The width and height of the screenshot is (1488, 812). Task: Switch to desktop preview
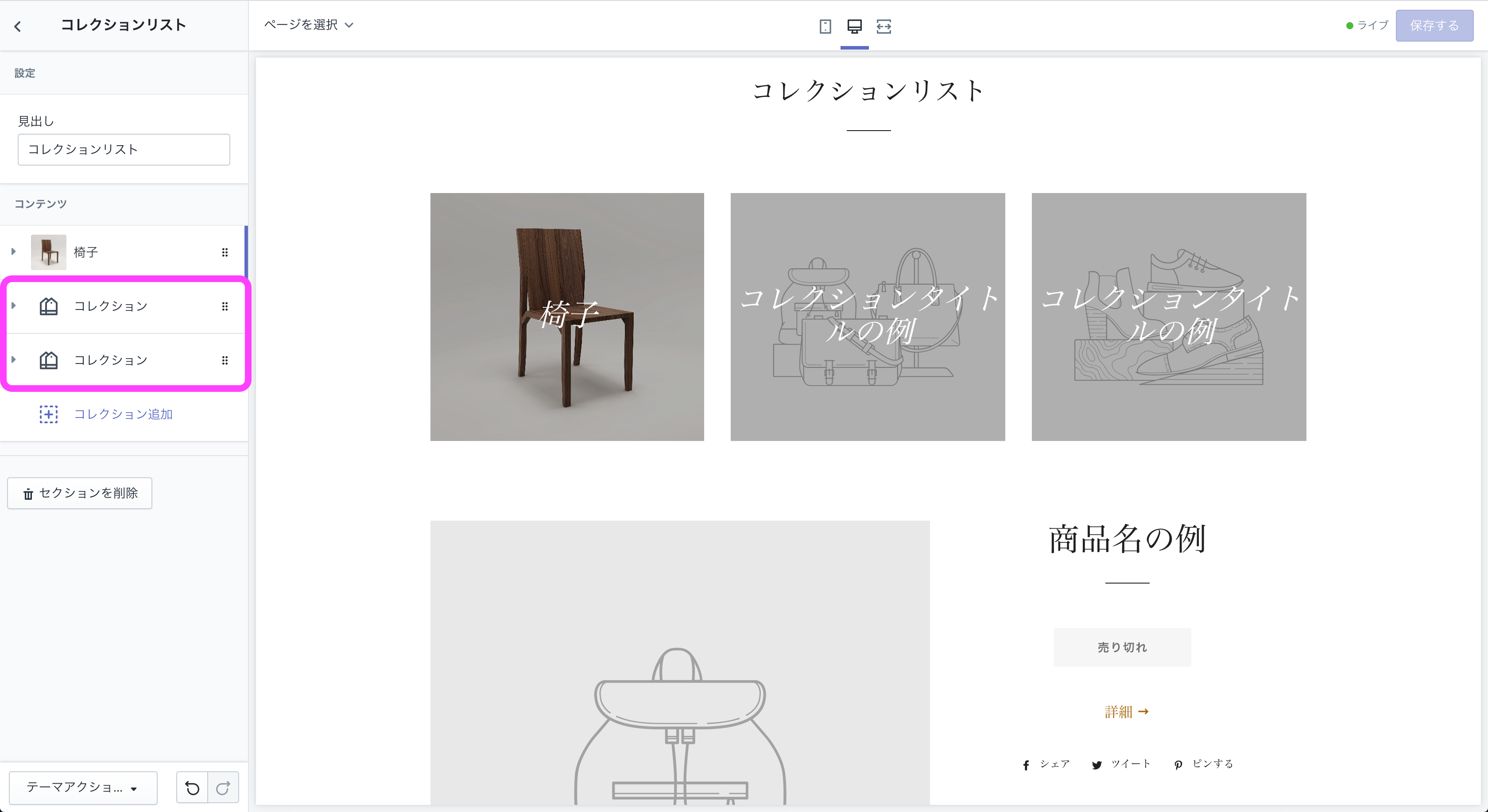pos(854,27)
